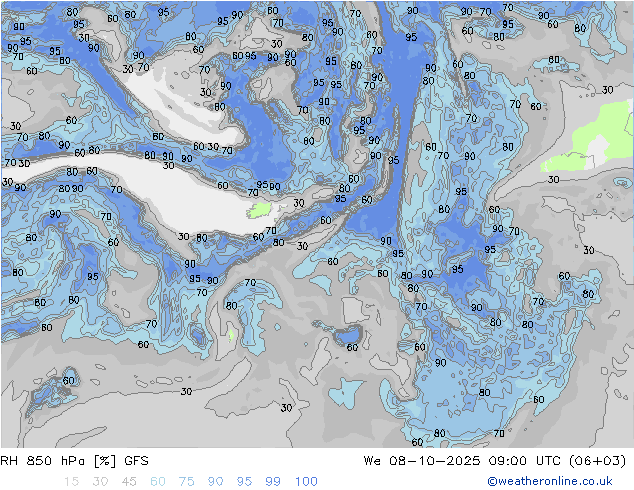Select the legend value 100

pos(306,482)
